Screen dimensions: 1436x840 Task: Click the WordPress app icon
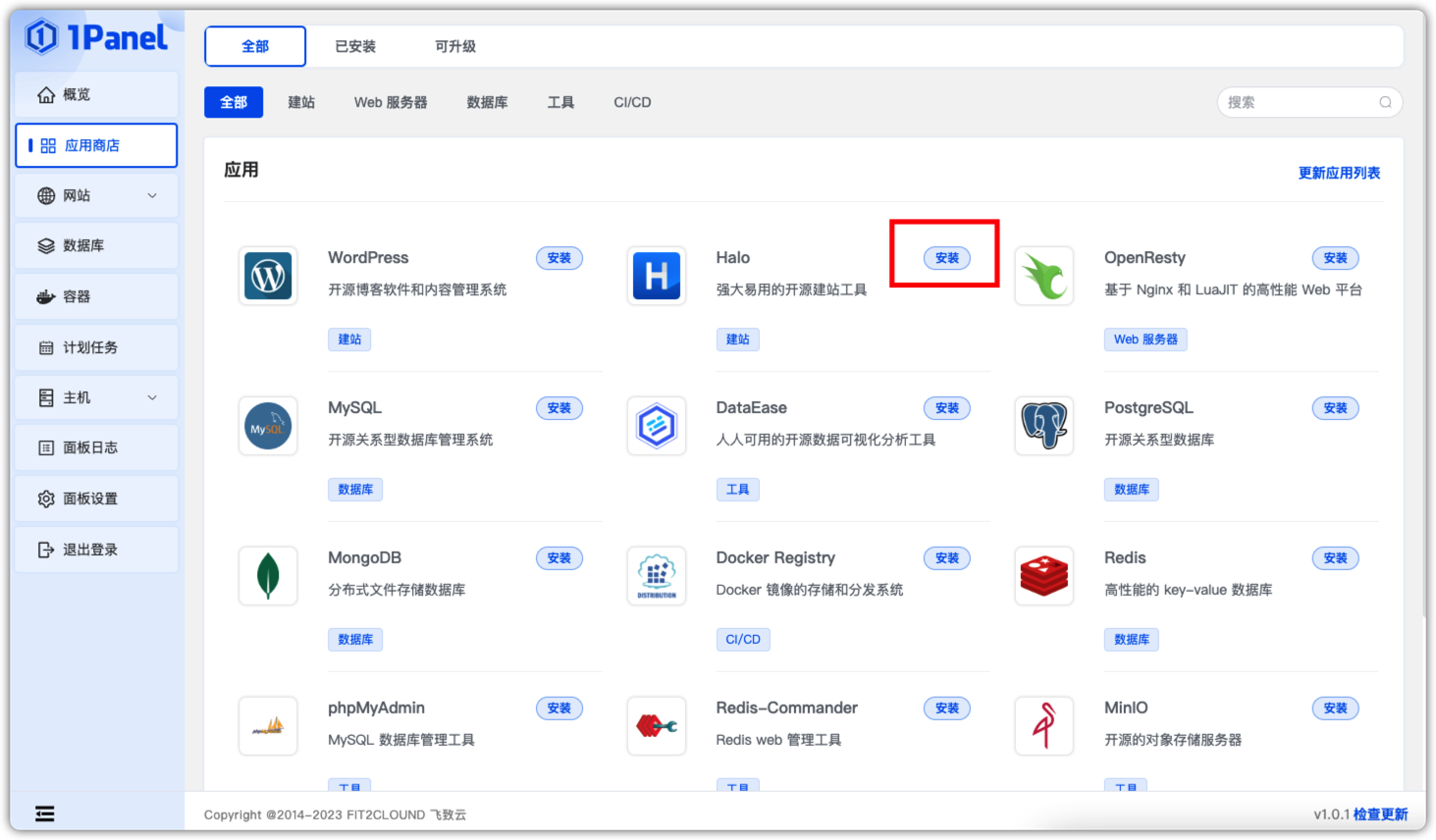[x=268, y=276]
